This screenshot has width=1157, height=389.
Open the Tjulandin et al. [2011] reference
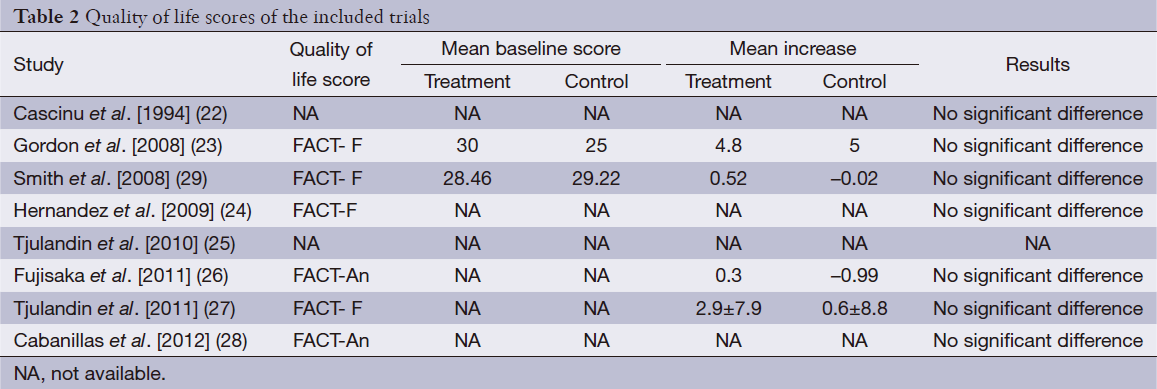[124, 309]
